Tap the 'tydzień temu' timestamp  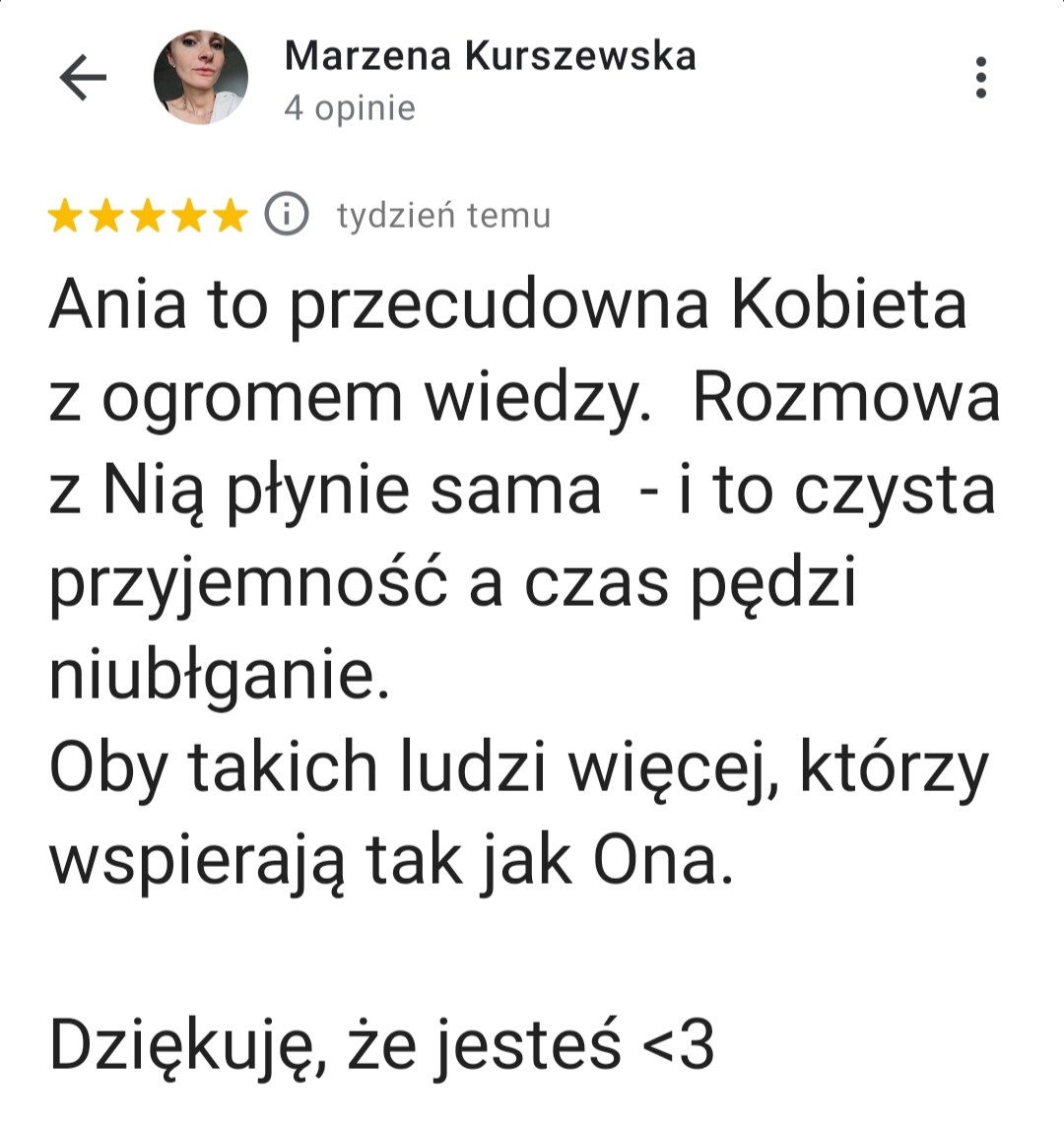pos(444,215)
